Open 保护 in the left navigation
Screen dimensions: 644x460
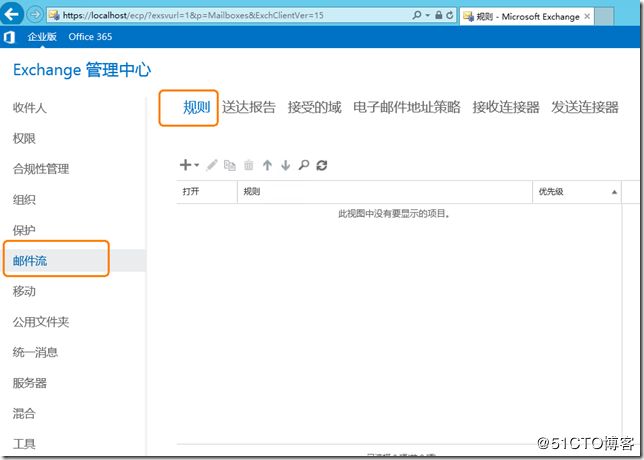click(24, 230)
